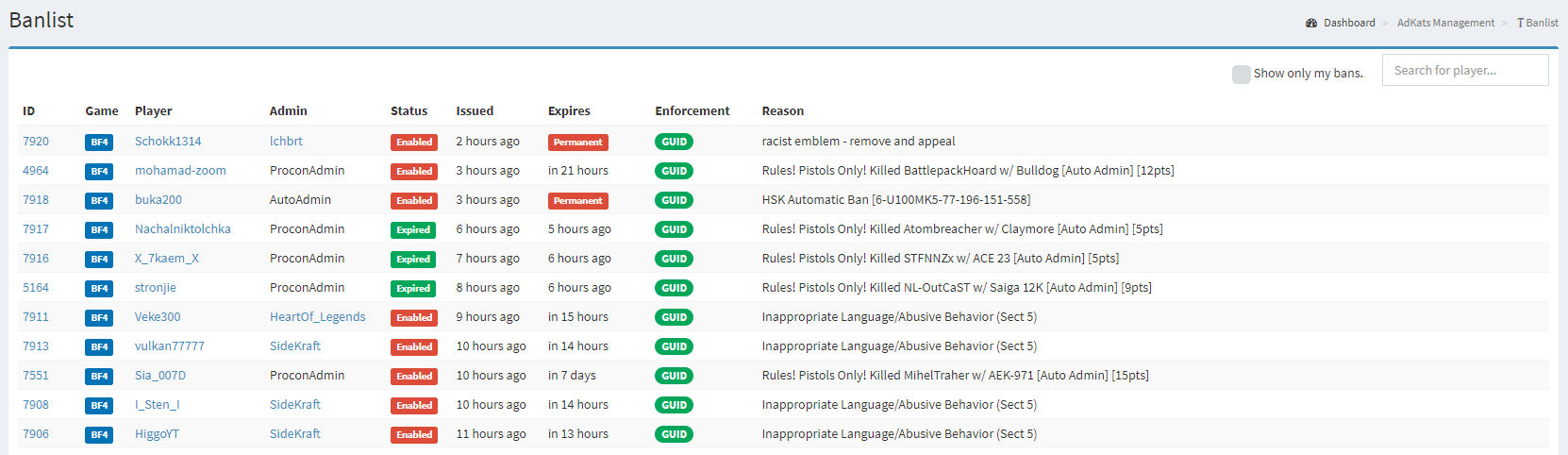This screenshot has height=455, width=1568.
Task: View player I_Sten_I profile
Action: [158, 405]
